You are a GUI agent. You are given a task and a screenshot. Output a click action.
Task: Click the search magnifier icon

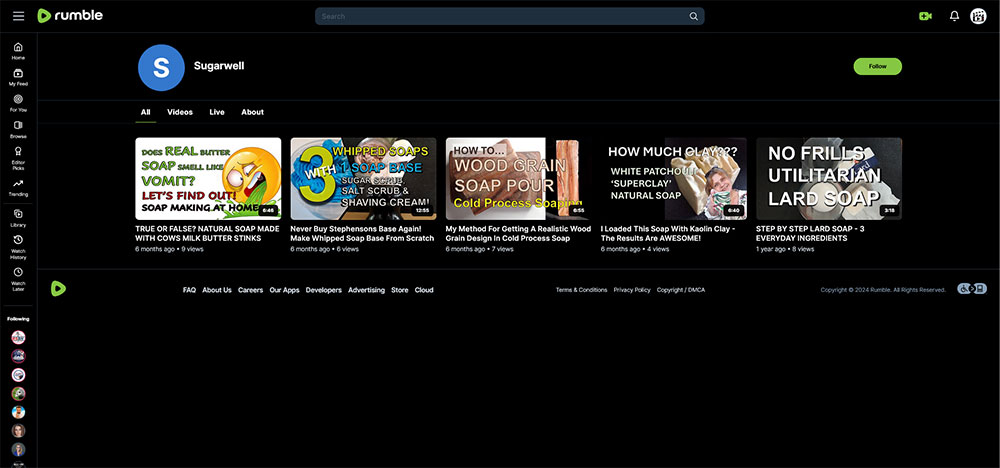693,17
